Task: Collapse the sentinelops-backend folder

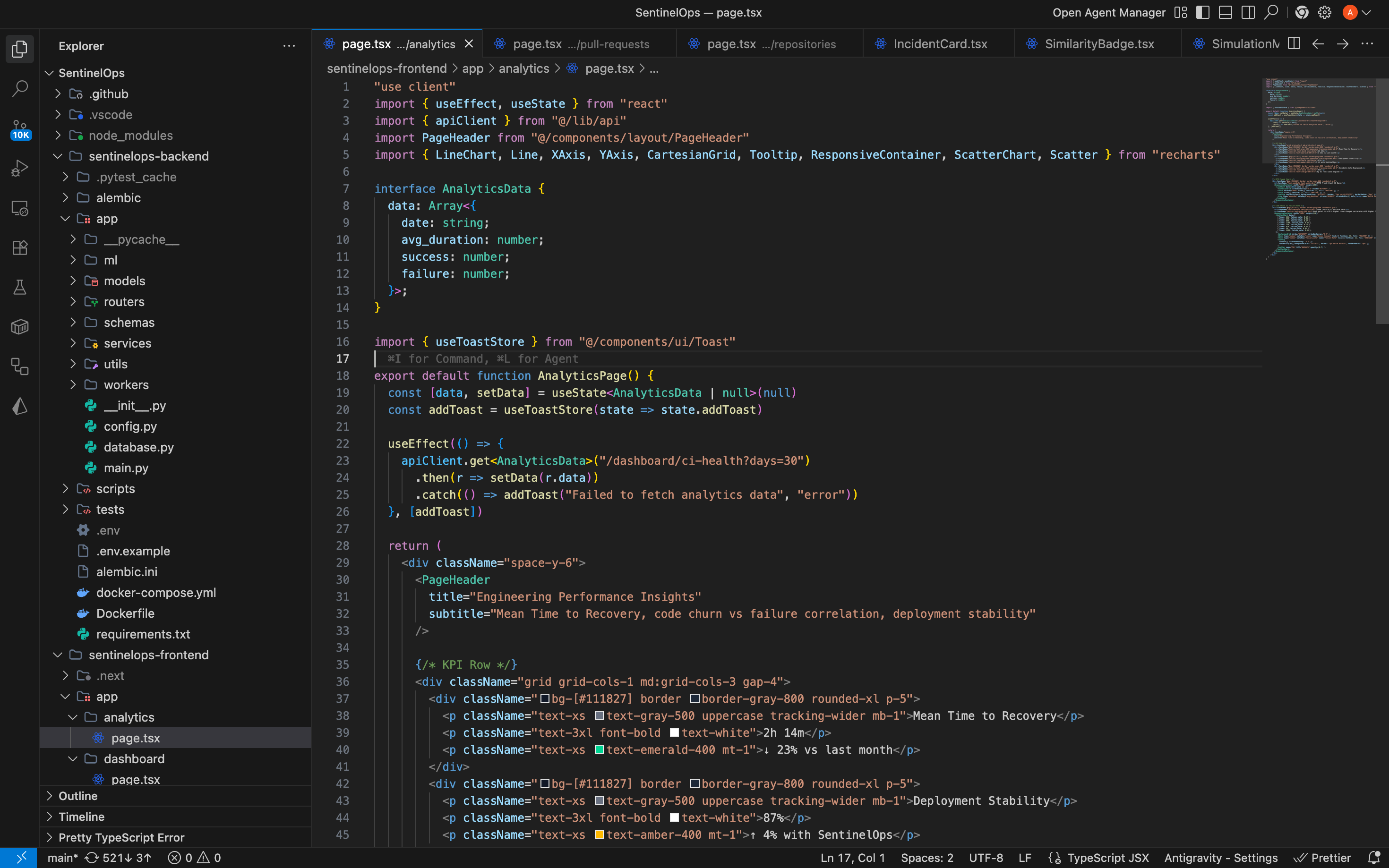Action: [x=148, y=156]
